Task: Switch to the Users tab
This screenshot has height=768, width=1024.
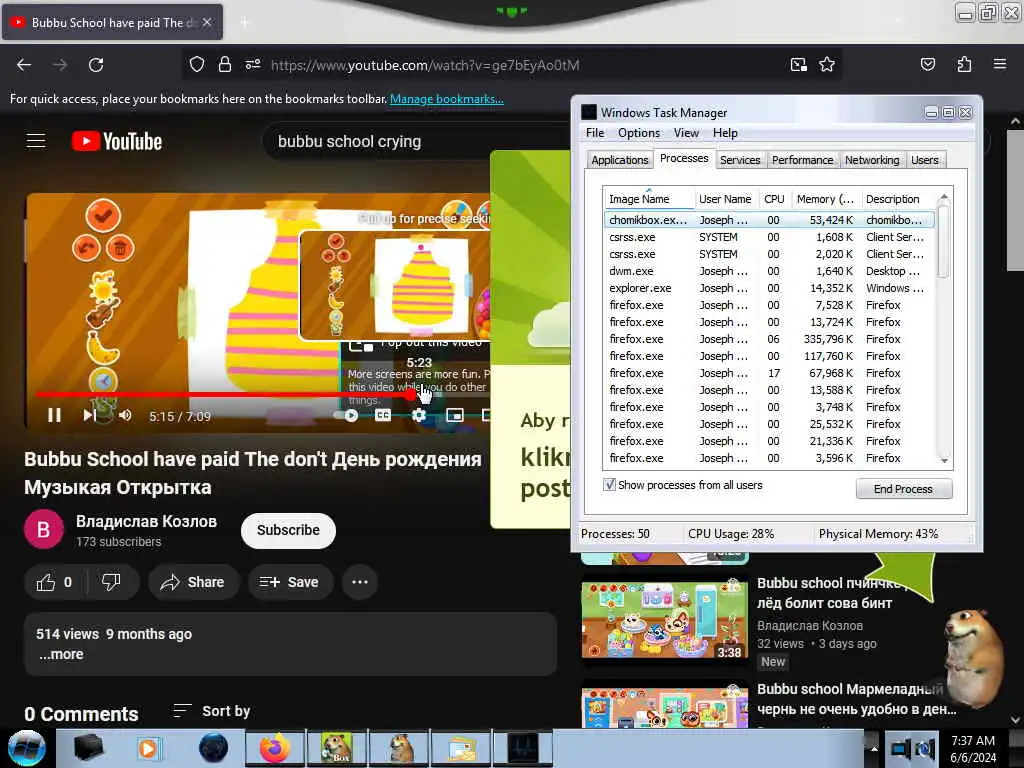Action: pos(924,160)
